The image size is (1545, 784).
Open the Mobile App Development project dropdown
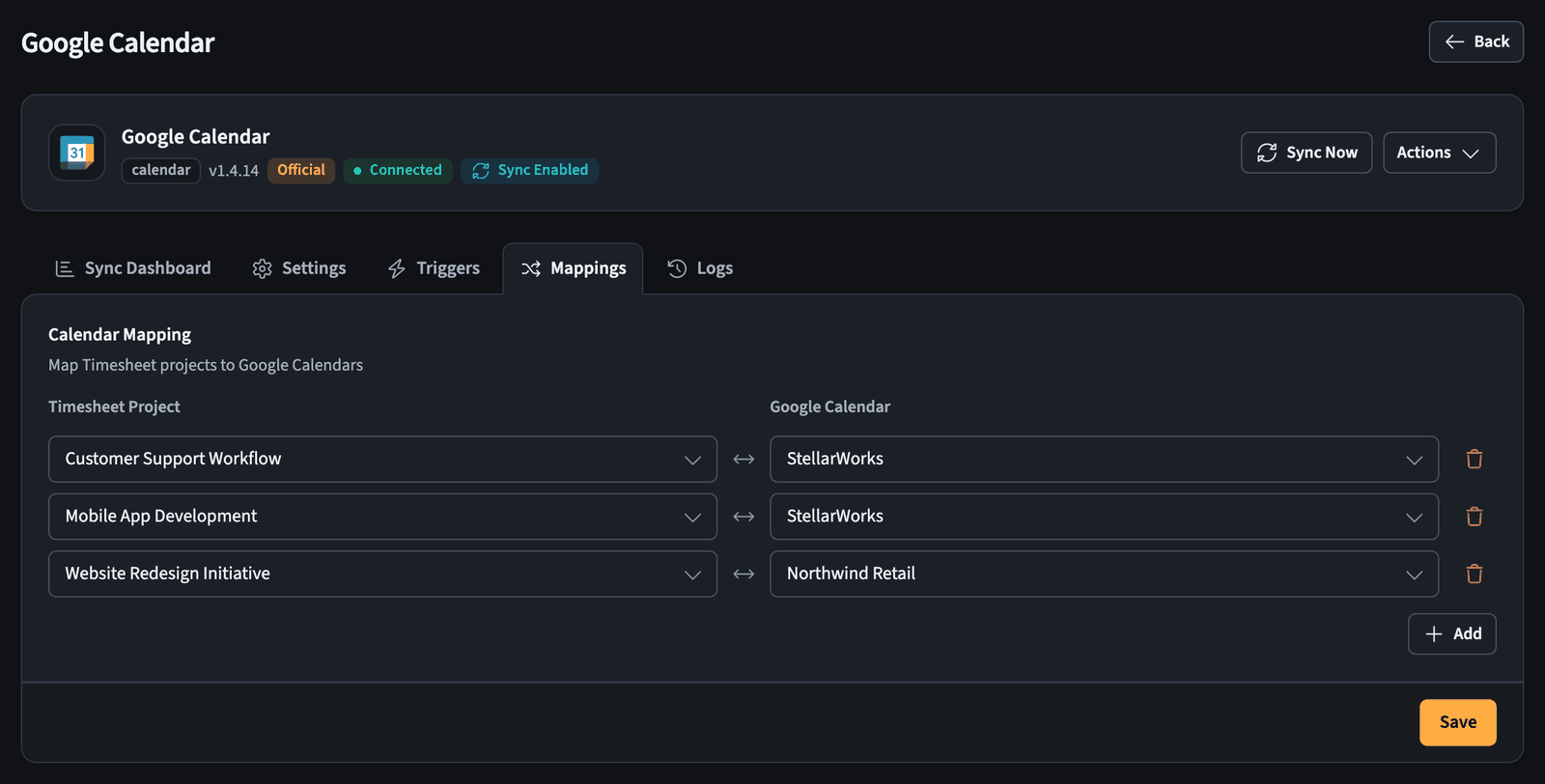pos(382,517)
